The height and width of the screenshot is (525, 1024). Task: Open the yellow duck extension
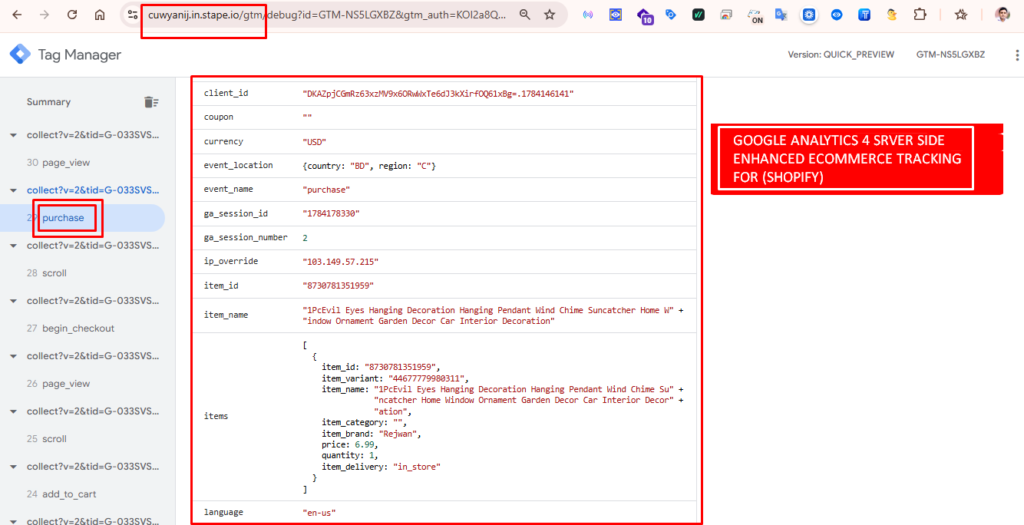[891, 14]
